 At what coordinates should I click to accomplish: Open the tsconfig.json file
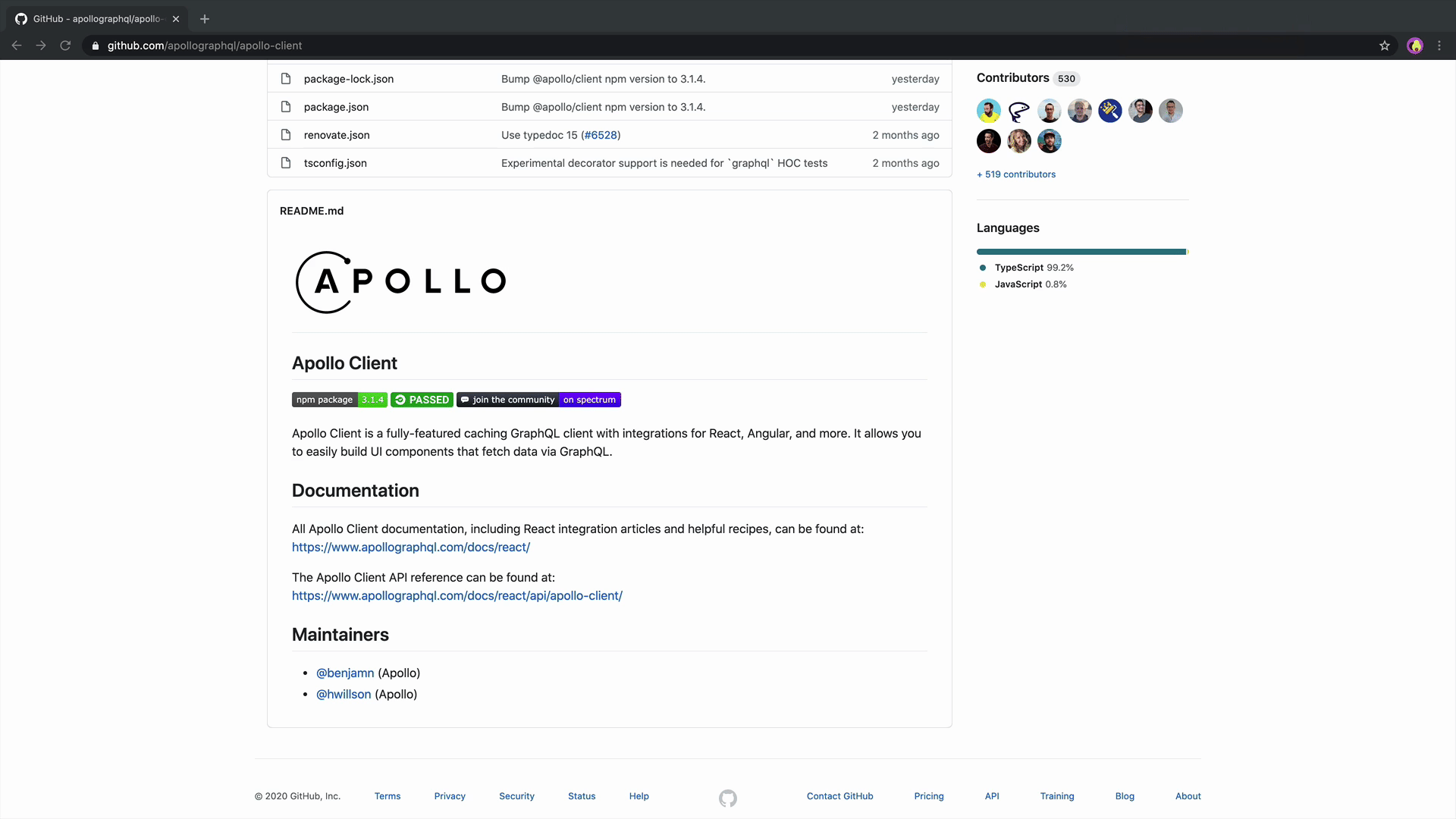pos(335,163)
